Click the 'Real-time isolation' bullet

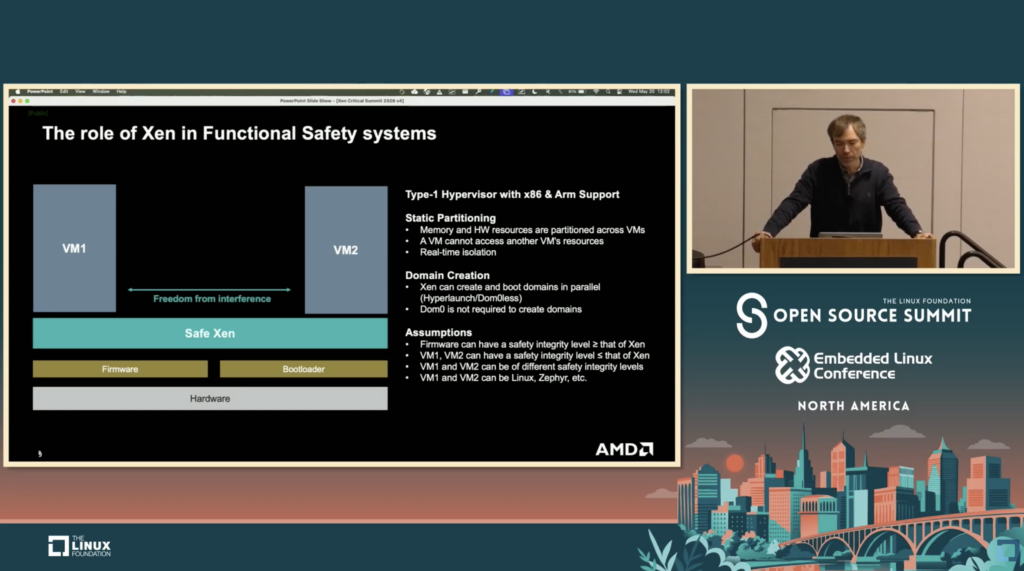458,252
